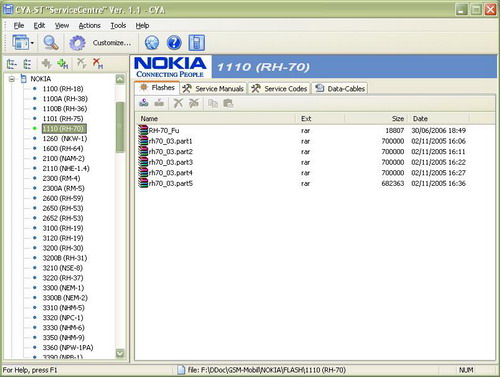Select file rh70_03.part1

click(165, 141)
